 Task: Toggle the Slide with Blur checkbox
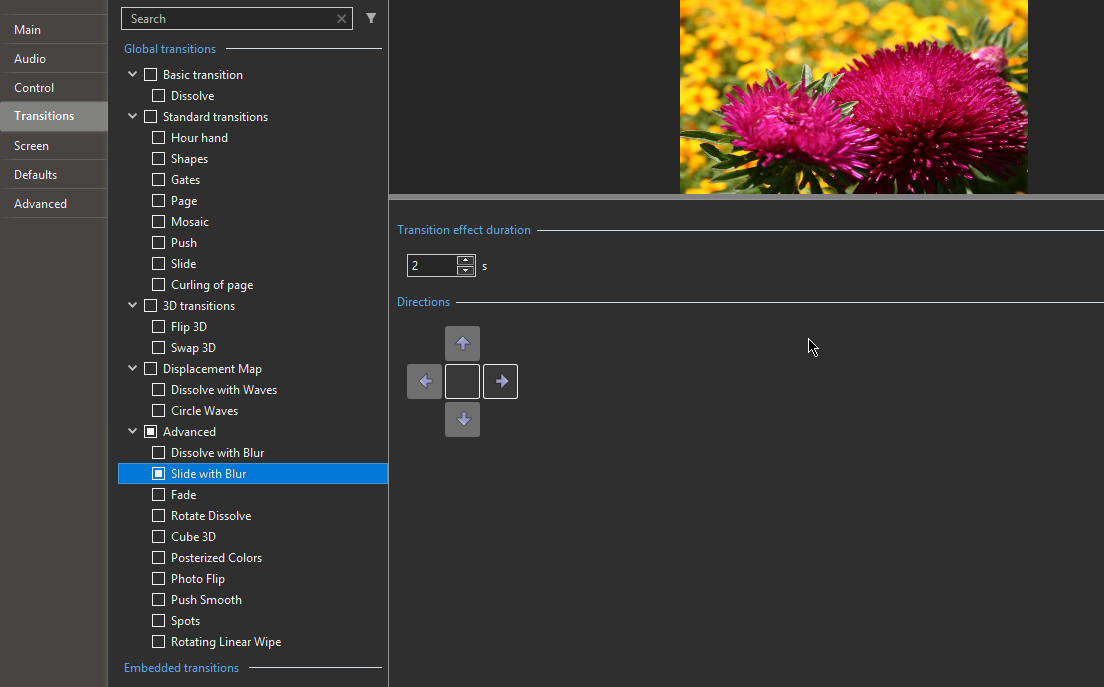(158, 474)
